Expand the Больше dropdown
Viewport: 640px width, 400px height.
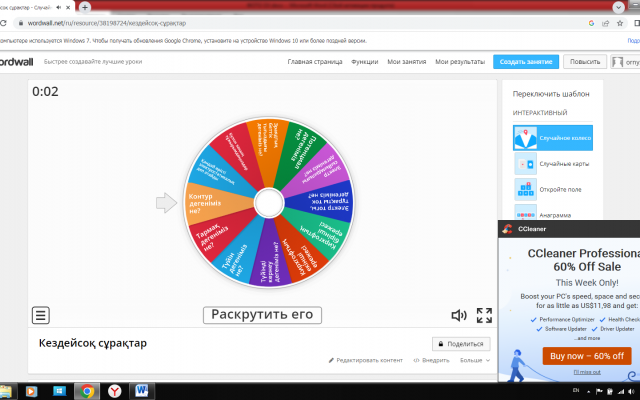point(474,360)
